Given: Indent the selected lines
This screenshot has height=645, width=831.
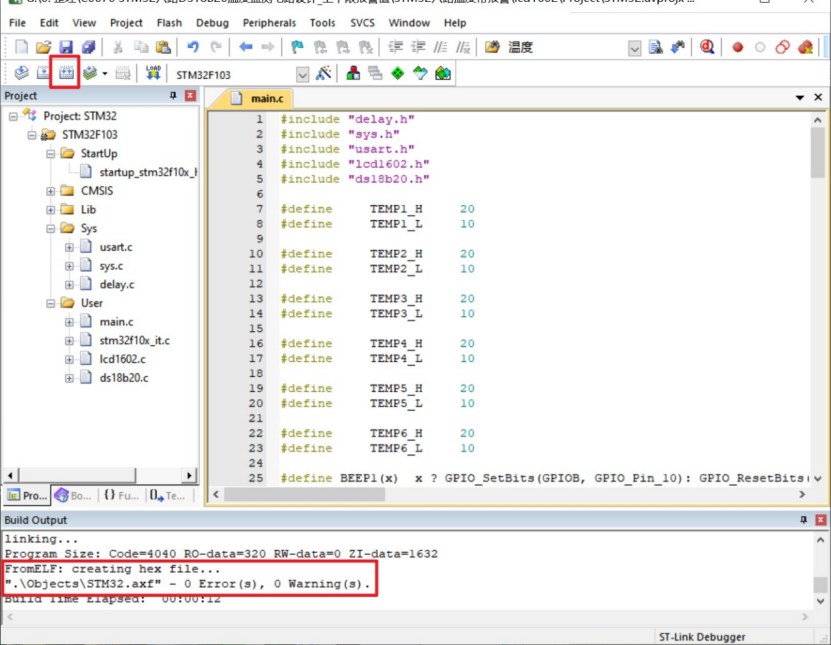Looking at the screenshot, I should (395, 47).
